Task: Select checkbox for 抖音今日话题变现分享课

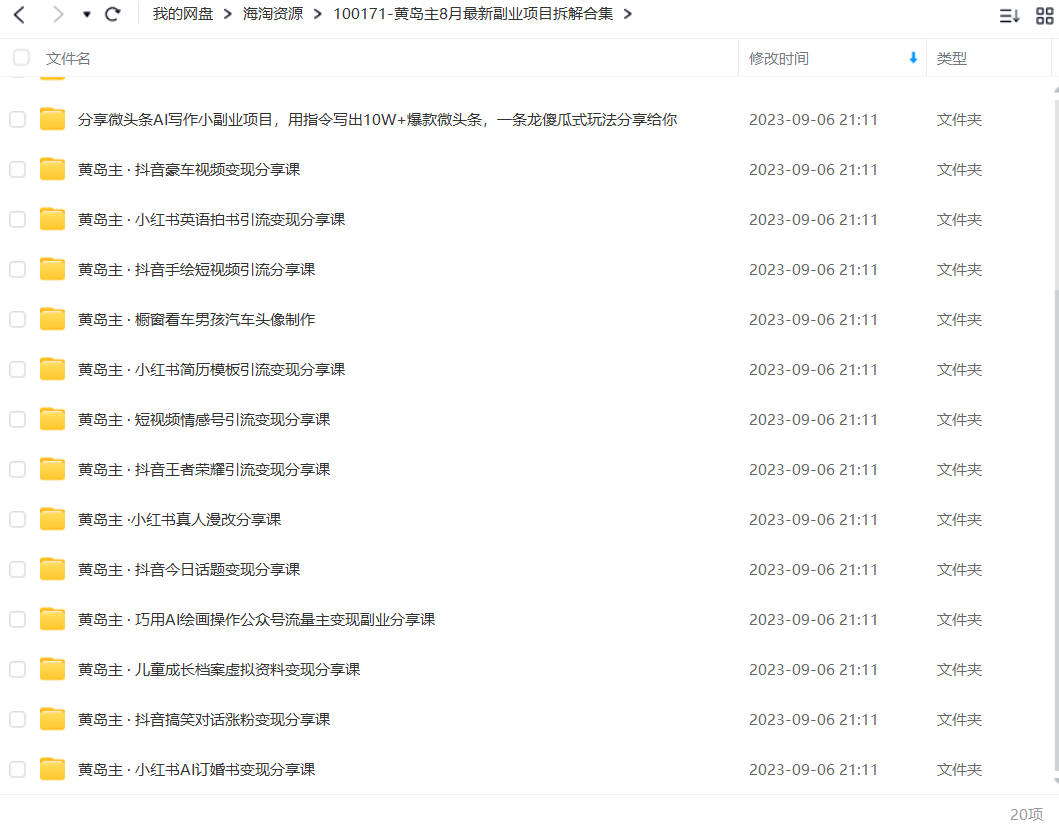Action: click(18, 569)
